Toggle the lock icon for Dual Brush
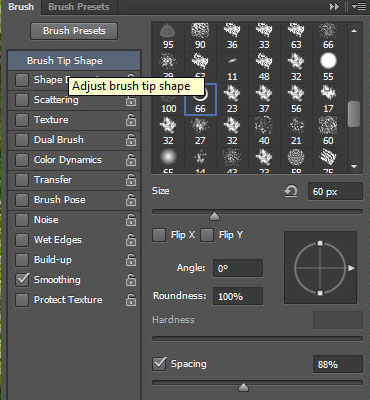Image resolution: width=370 pixels, height=400 pixels. [131, 140]
